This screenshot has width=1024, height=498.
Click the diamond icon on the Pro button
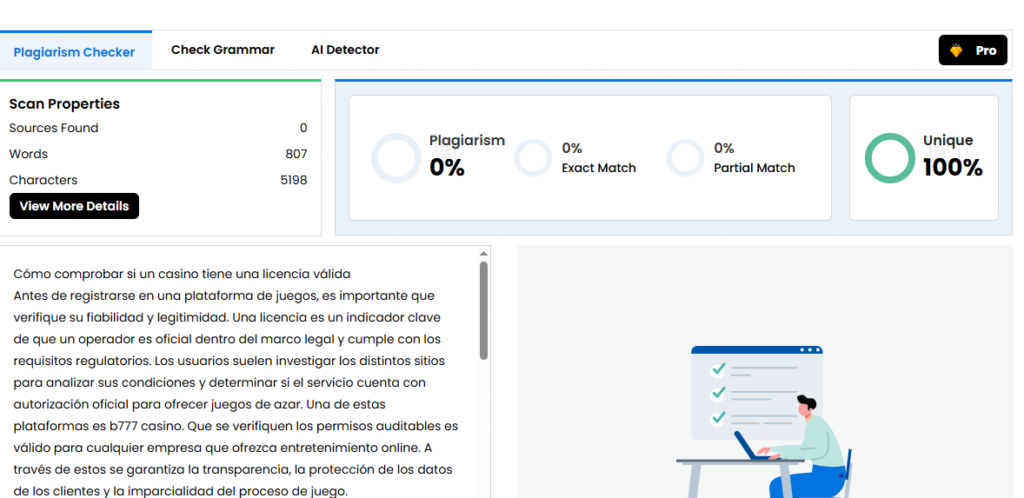point(956,50)
